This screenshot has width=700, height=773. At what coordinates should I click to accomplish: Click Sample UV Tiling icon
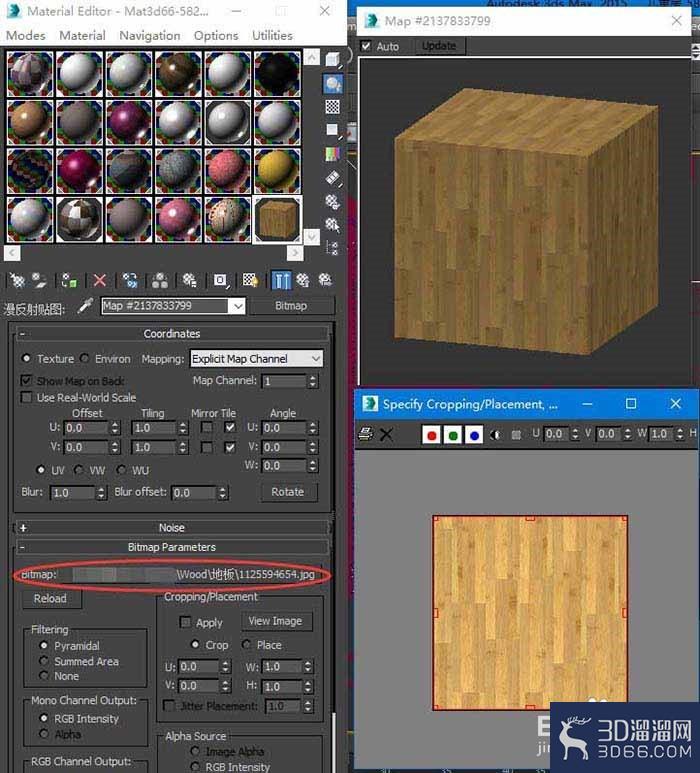click(333, 130)
